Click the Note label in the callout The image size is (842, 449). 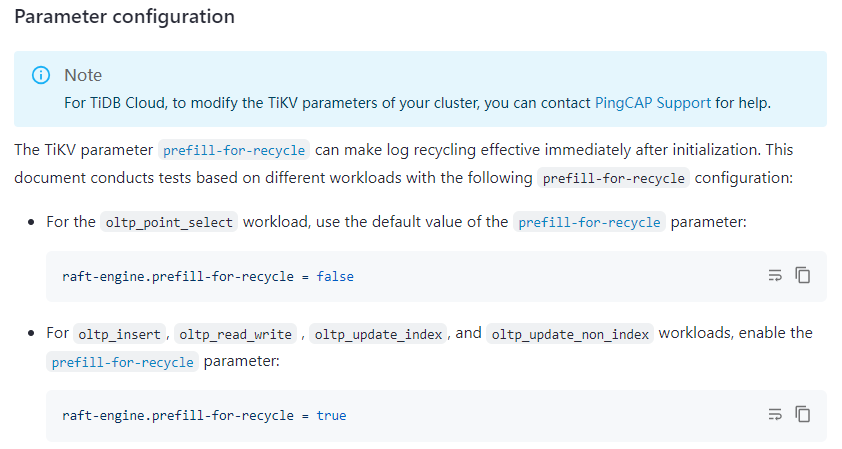[x=83, y=75]
